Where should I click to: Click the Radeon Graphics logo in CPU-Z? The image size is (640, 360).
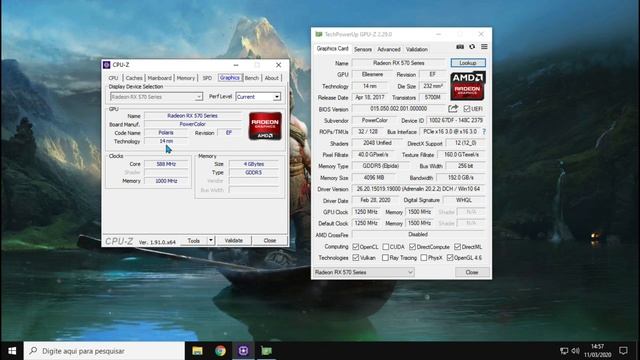pyautogui.click(x=265, y=126)
